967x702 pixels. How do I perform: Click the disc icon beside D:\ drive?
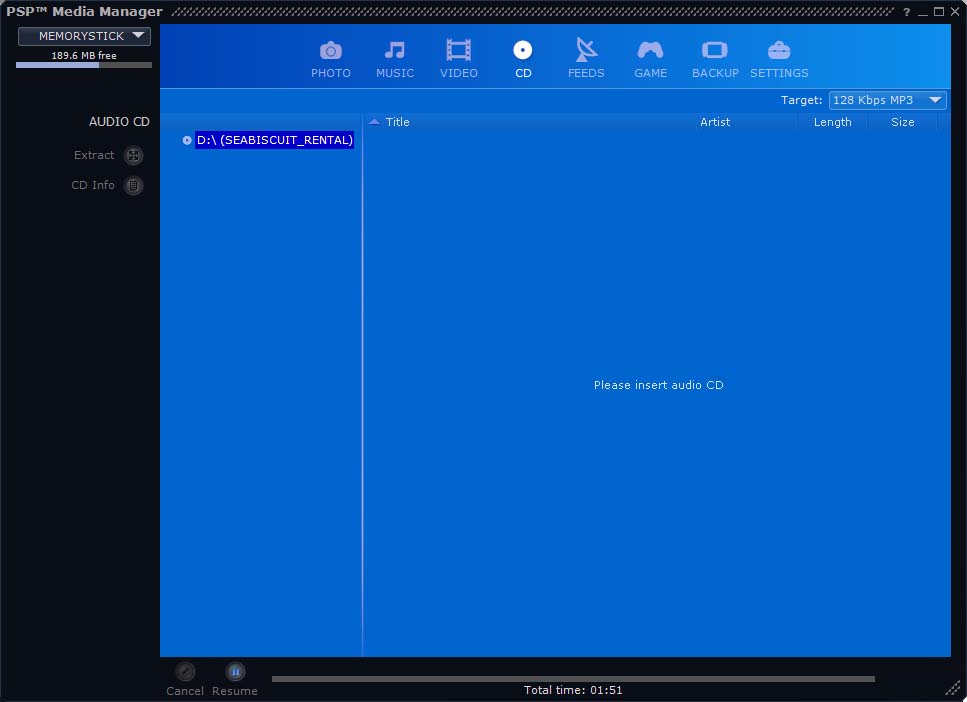[187, 140]
